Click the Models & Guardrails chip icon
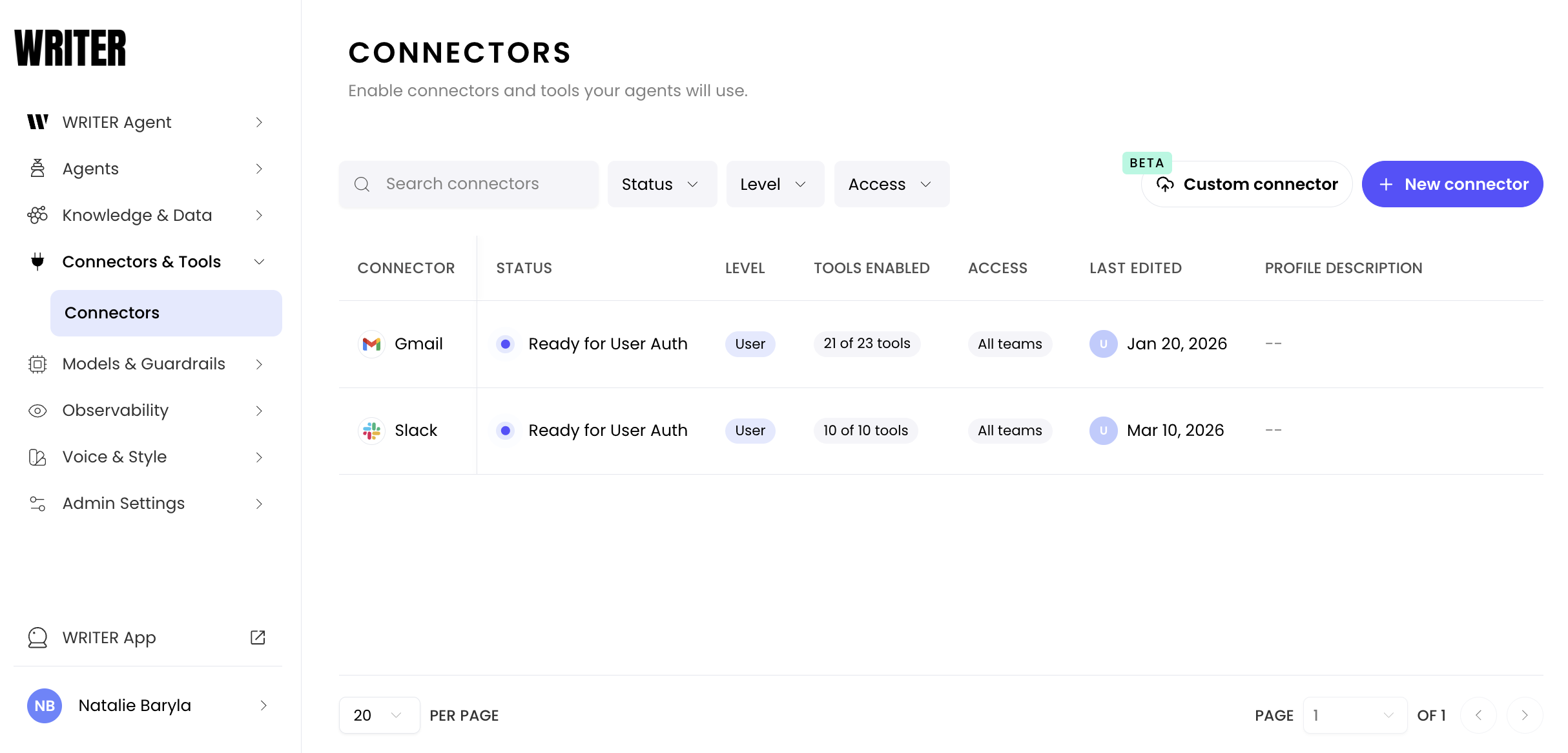Screen dimensions: 1568x753 click(37, 364)
